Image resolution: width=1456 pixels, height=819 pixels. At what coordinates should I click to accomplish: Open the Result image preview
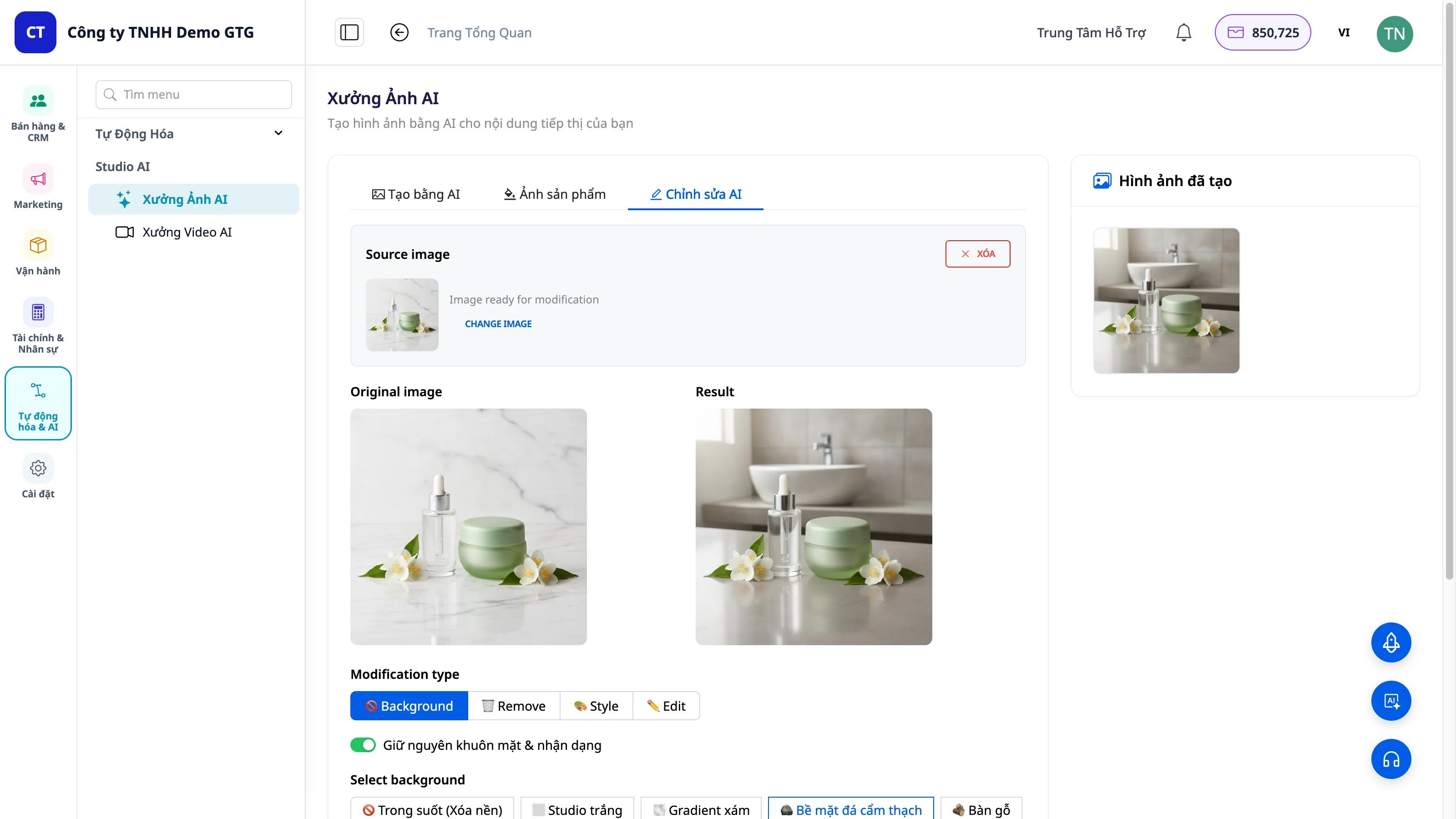(x=814, y=526)
